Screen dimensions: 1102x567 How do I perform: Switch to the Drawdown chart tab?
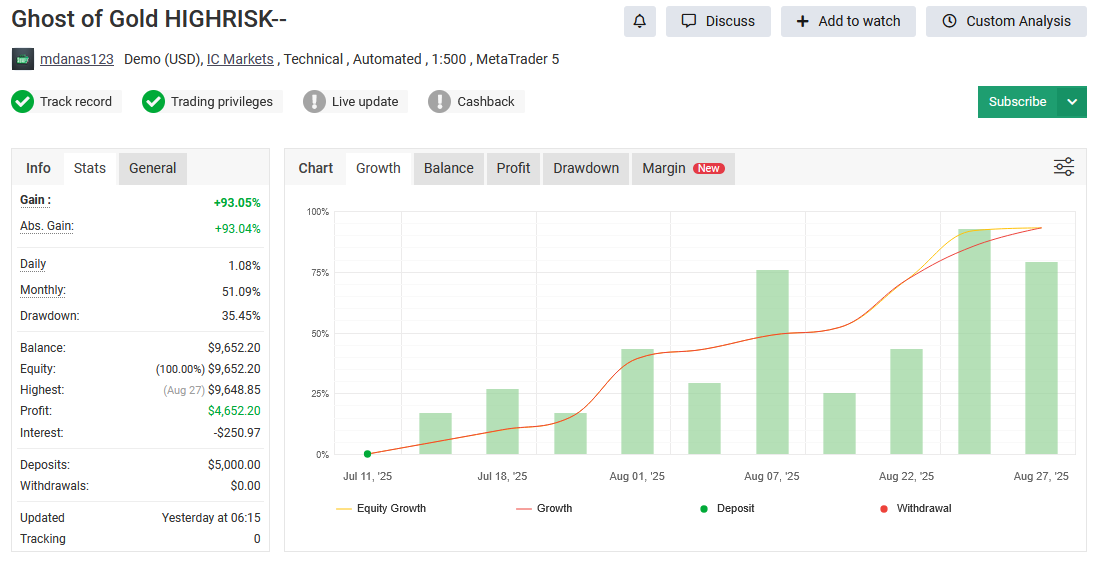point(586,169)
